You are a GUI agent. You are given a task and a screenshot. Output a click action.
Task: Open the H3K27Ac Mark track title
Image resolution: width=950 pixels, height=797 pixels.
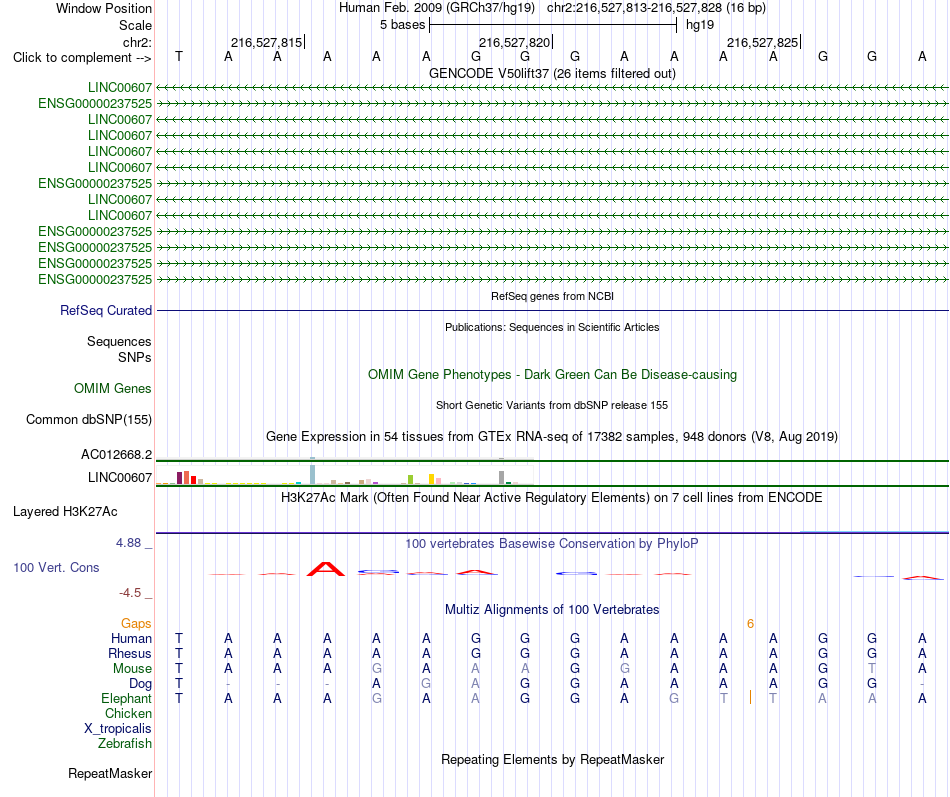[x=552, y=498]
